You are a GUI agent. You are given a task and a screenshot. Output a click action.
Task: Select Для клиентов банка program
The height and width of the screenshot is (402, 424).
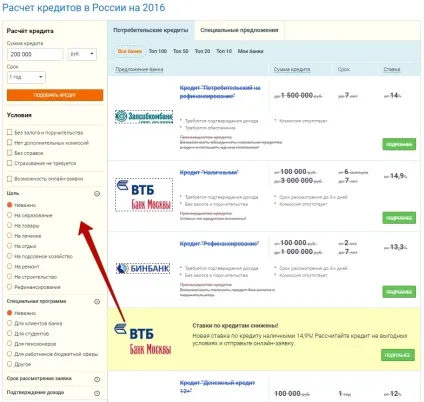[x=10, y=323]
